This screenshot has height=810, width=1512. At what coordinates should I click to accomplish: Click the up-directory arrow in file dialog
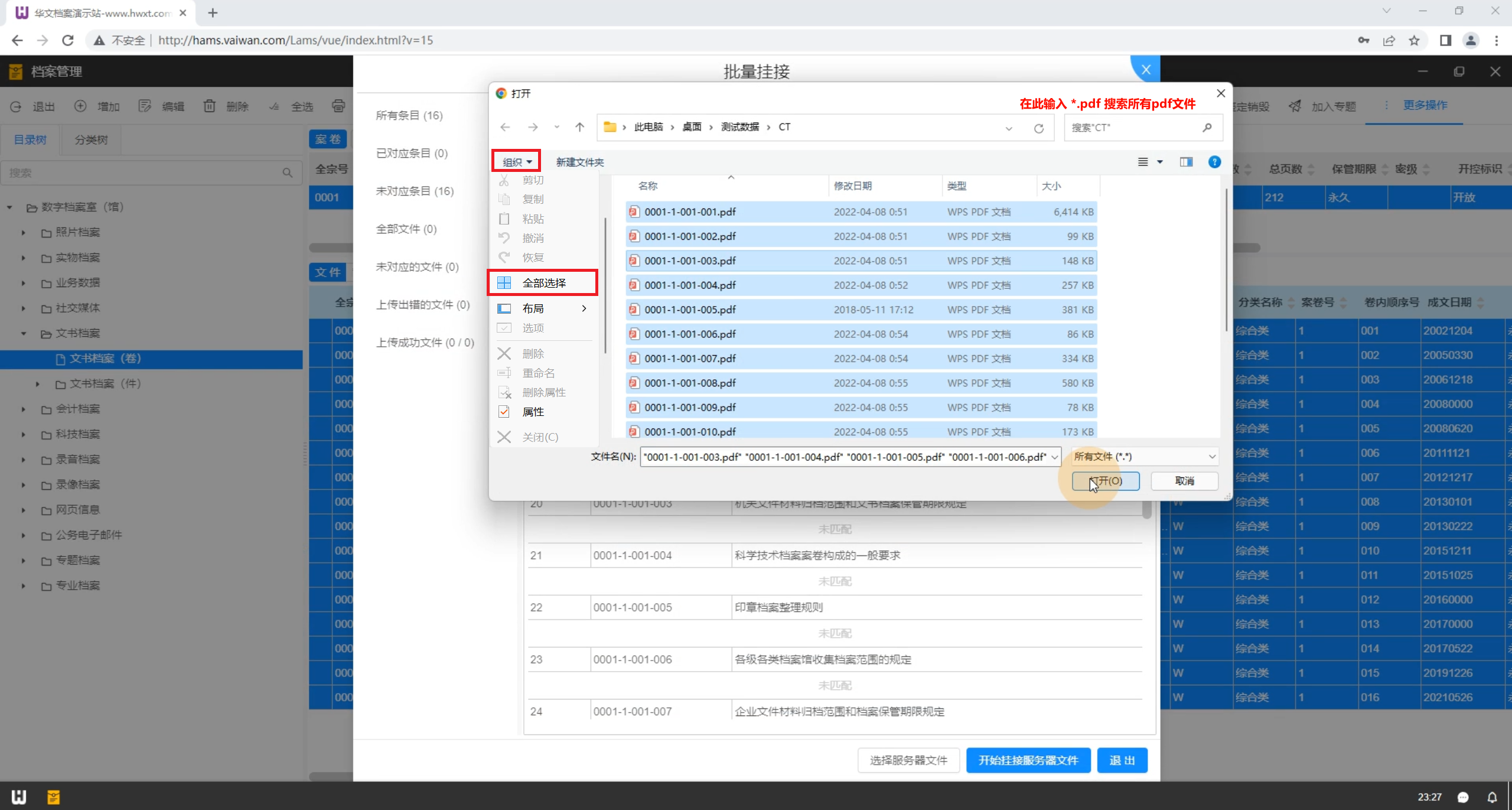(x=579, y=127)
